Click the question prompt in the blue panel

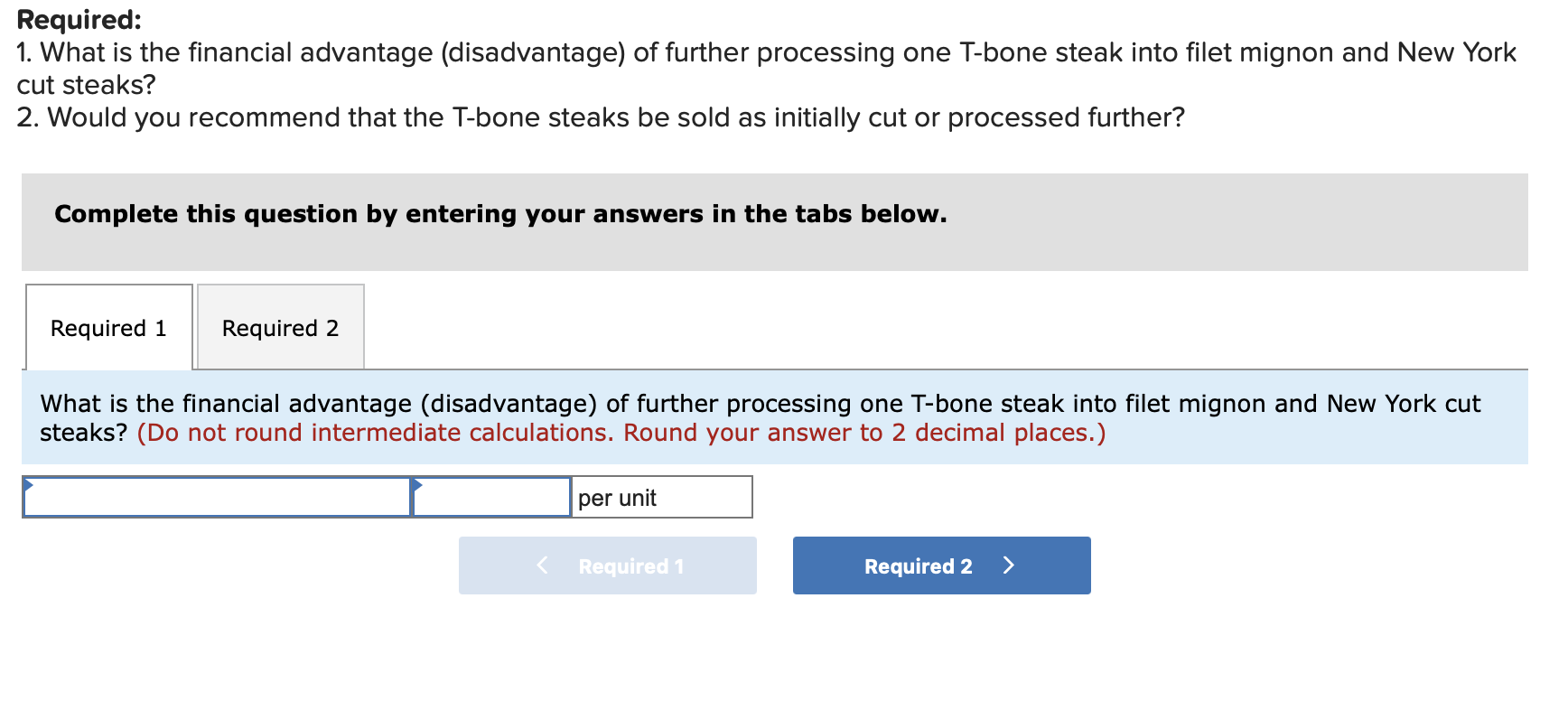(759, 404)
